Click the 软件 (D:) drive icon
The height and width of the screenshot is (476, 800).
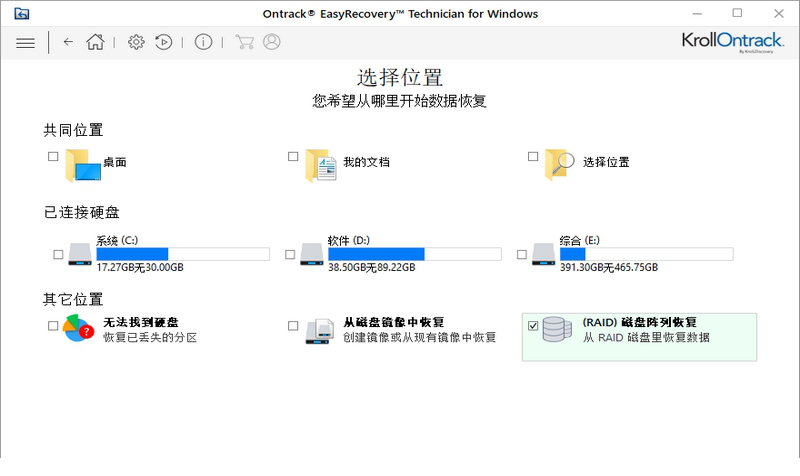312,254
